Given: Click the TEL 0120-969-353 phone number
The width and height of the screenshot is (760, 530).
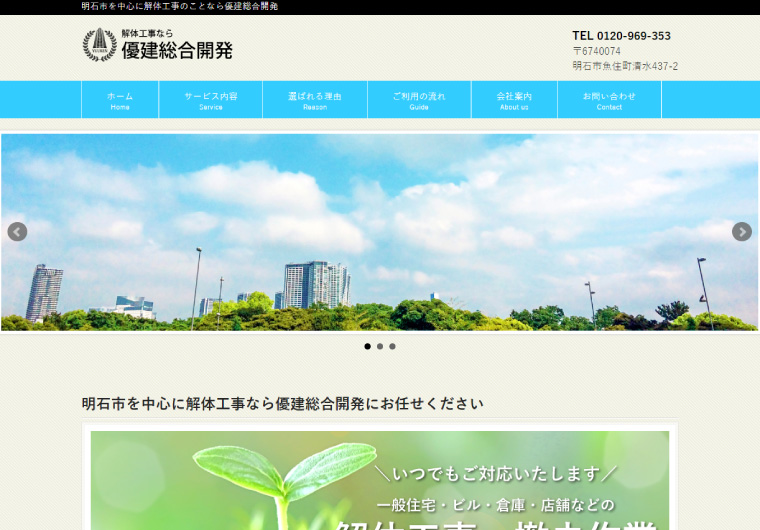Looking at the screenshot, I should [x=621, y=36].
